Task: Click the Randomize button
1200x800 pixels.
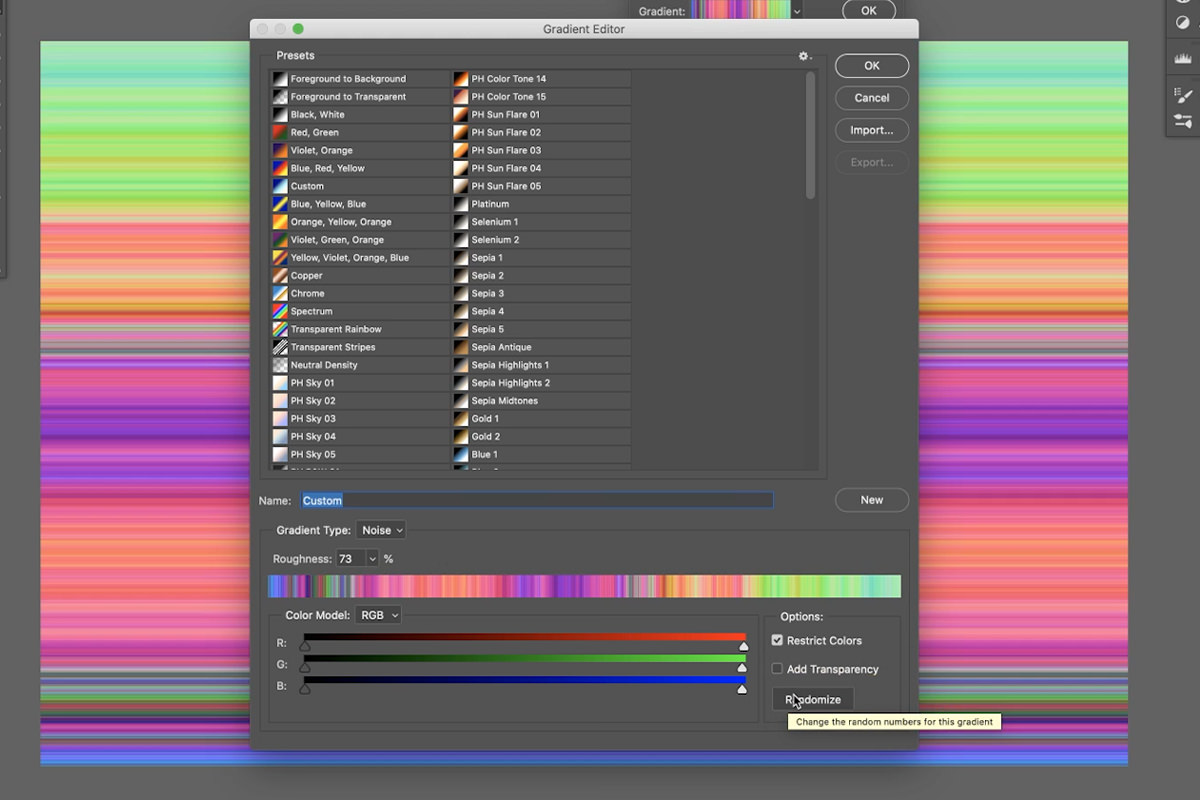Action: point(812,699)
